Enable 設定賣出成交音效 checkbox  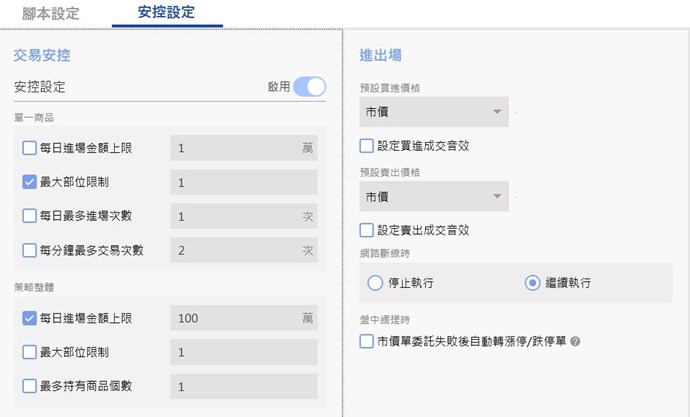pos(367,229)
